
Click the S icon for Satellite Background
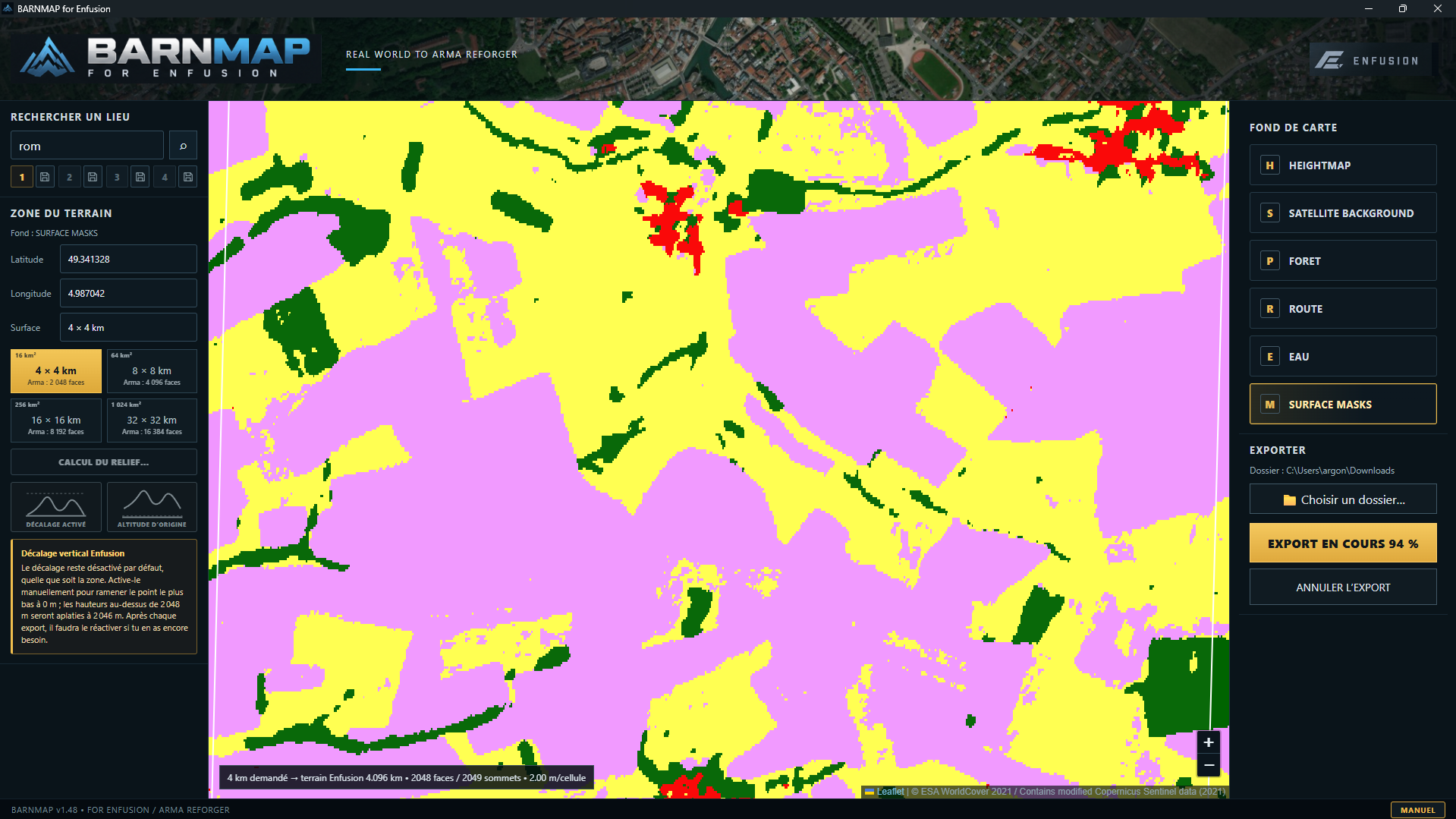(x=1270, y=213)
